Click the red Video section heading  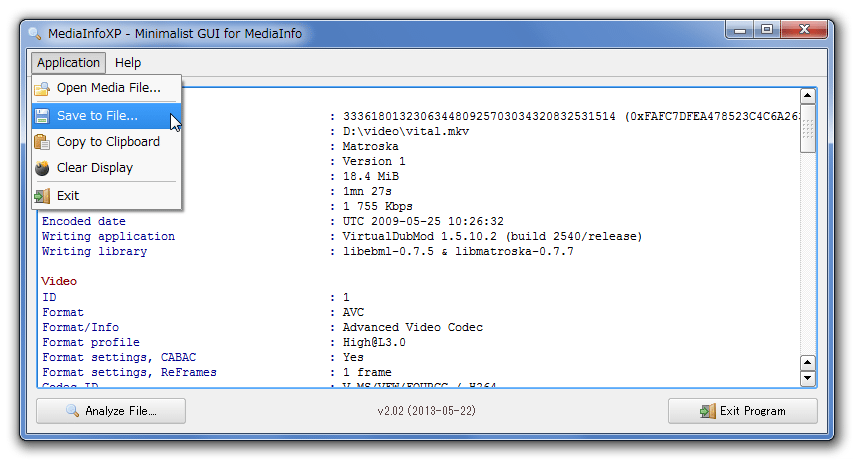pos(59,282)
